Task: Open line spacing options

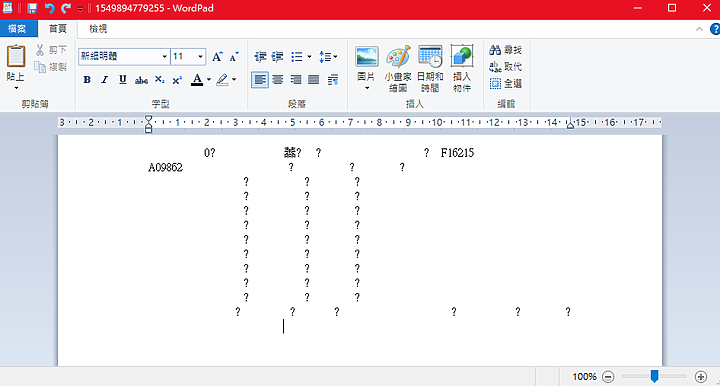Action: point(328,56)
